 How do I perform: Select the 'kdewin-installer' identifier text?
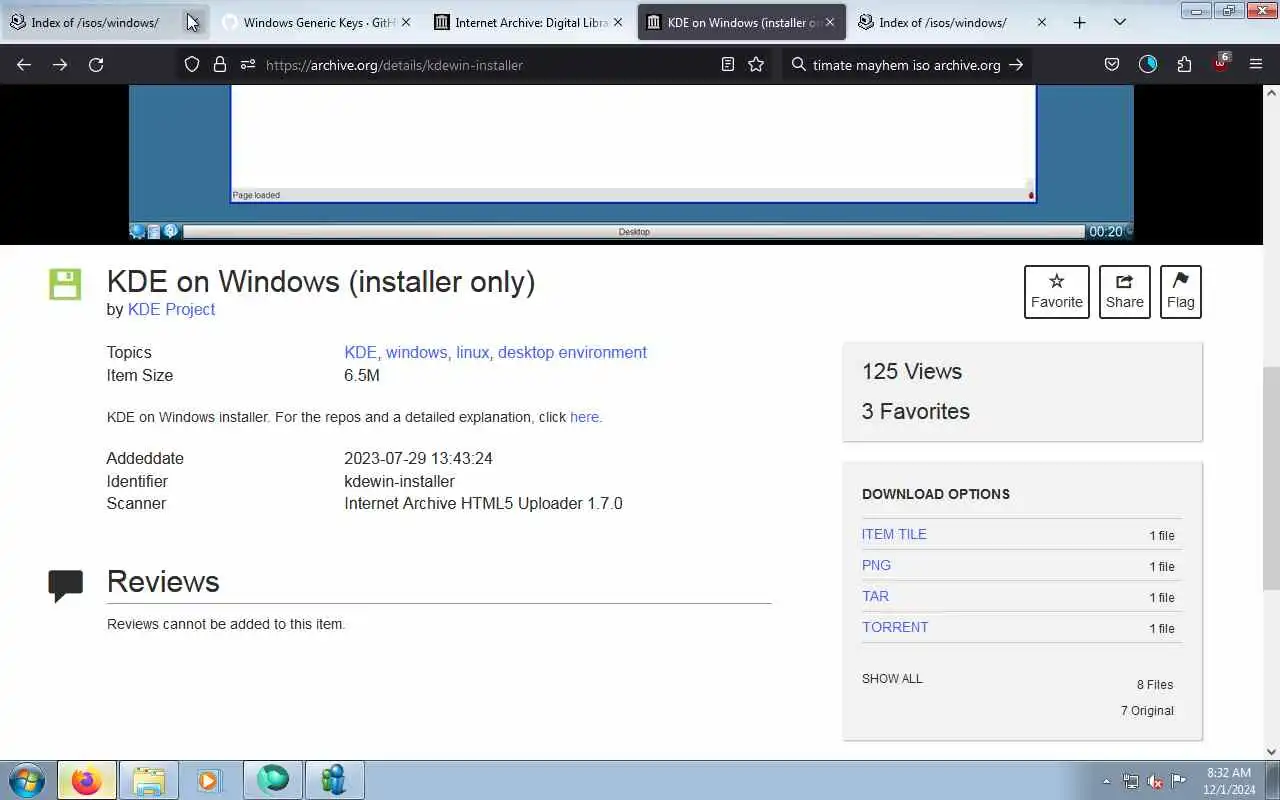pos(399,481)
